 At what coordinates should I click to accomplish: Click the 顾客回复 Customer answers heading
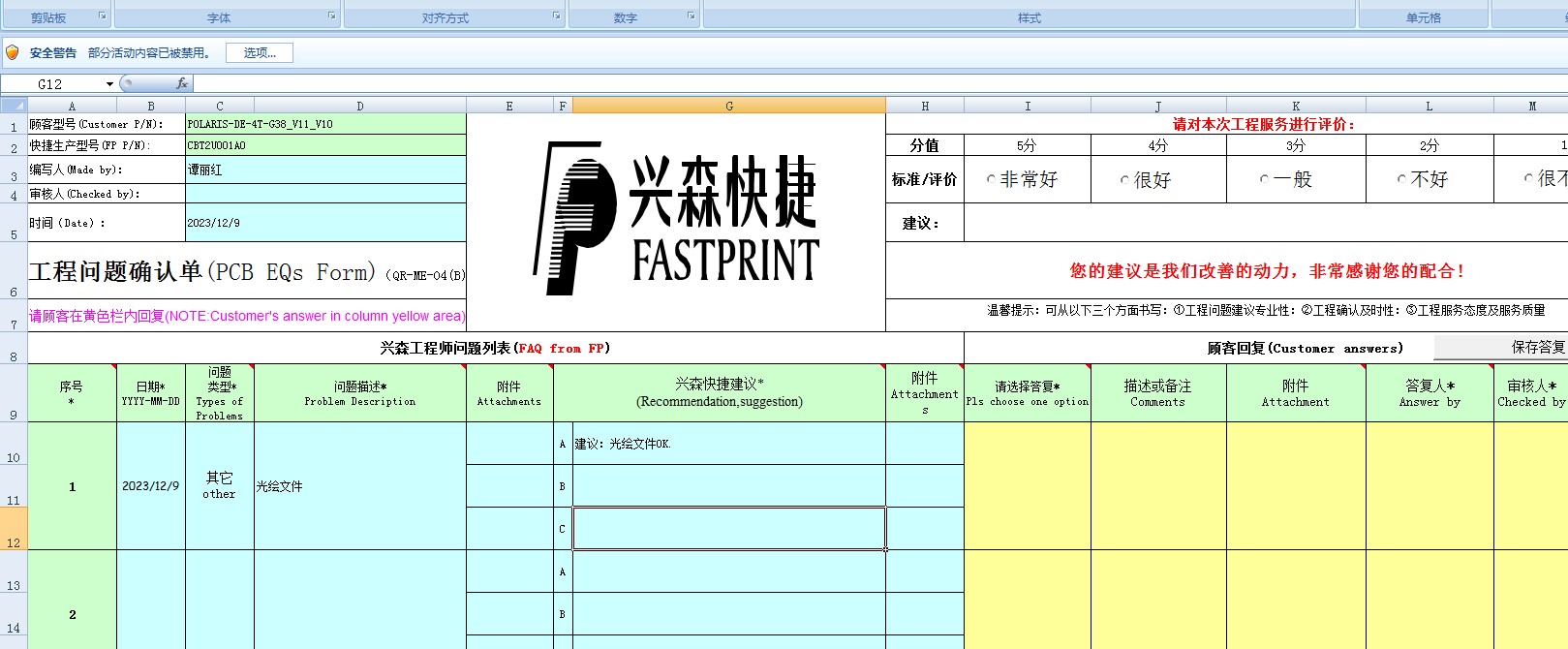click(1305, 348)
